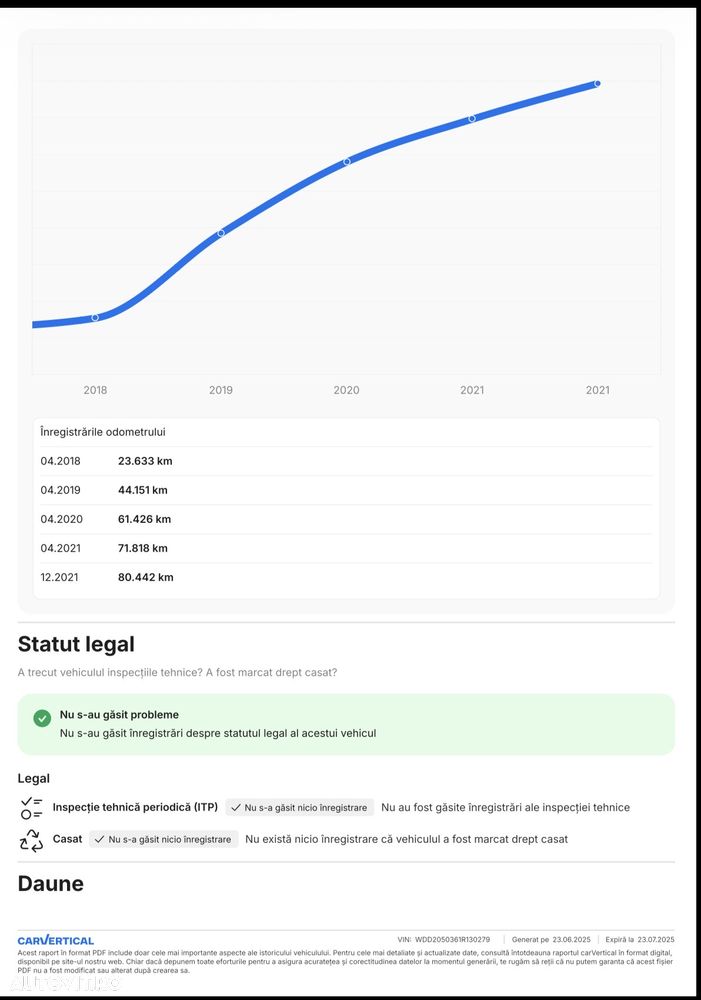Click the 'Statut legal' section heading

[76, 645]
